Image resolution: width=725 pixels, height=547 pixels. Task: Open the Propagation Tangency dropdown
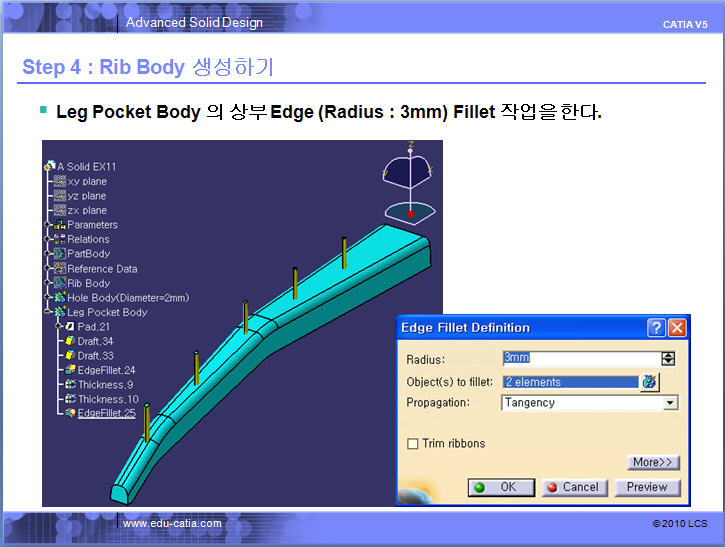pos(670,403)
